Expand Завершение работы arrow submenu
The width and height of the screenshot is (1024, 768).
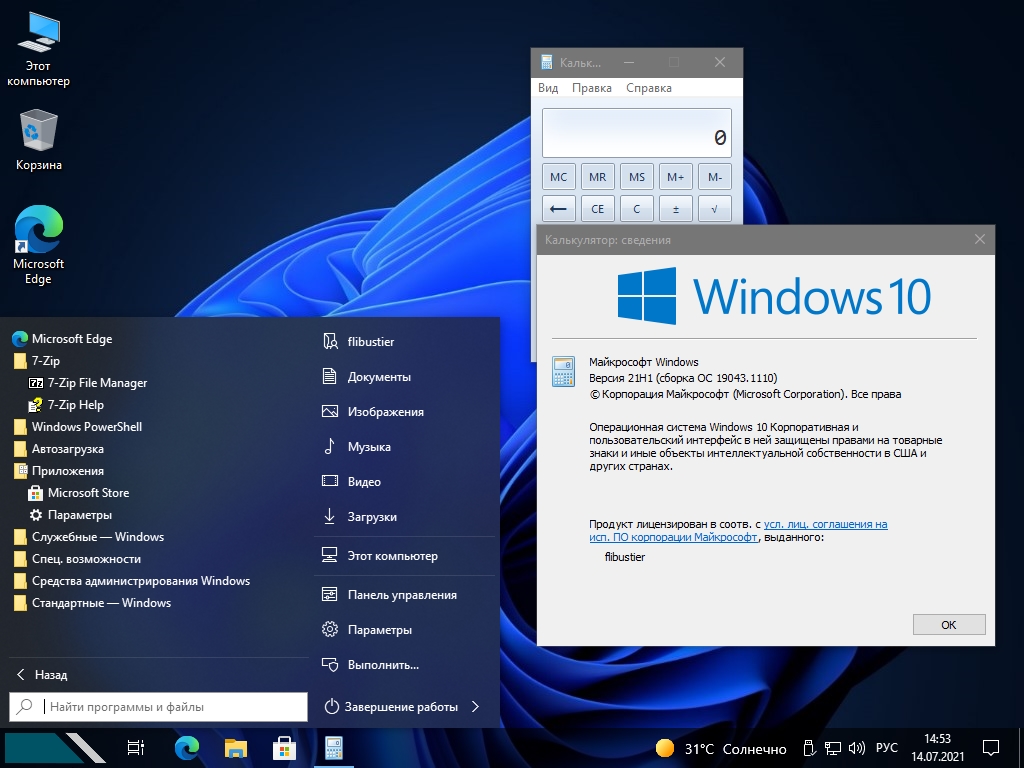[x=475, y=707]
